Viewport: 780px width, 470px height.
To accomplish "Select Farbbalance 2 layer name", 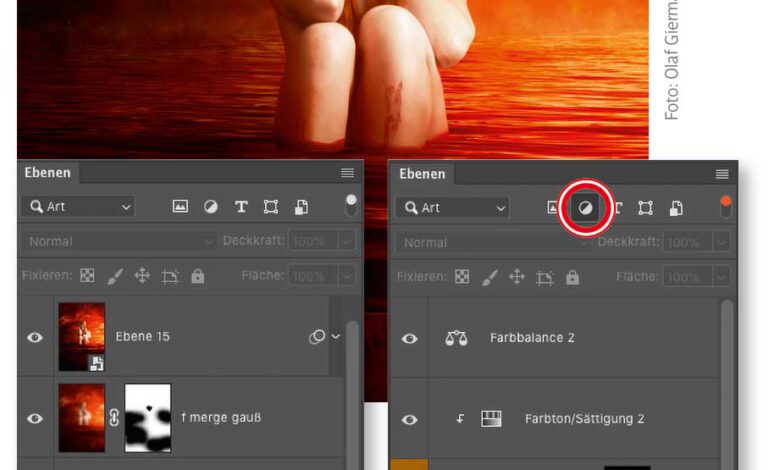I will pyautogui.click(x=532, y=338).
